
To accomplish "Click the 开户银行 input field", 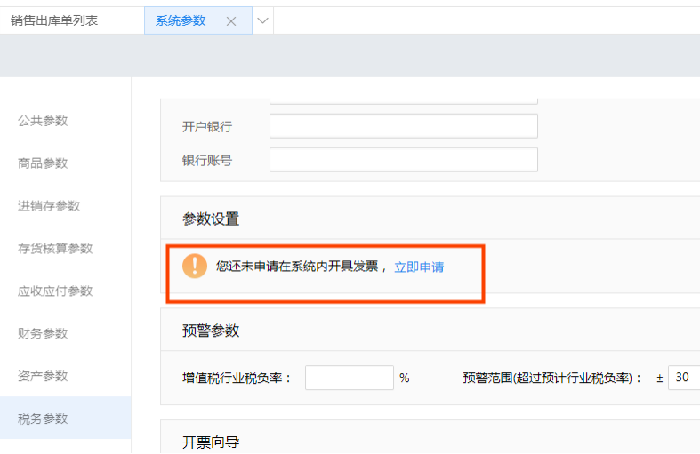I will [403, 127].
